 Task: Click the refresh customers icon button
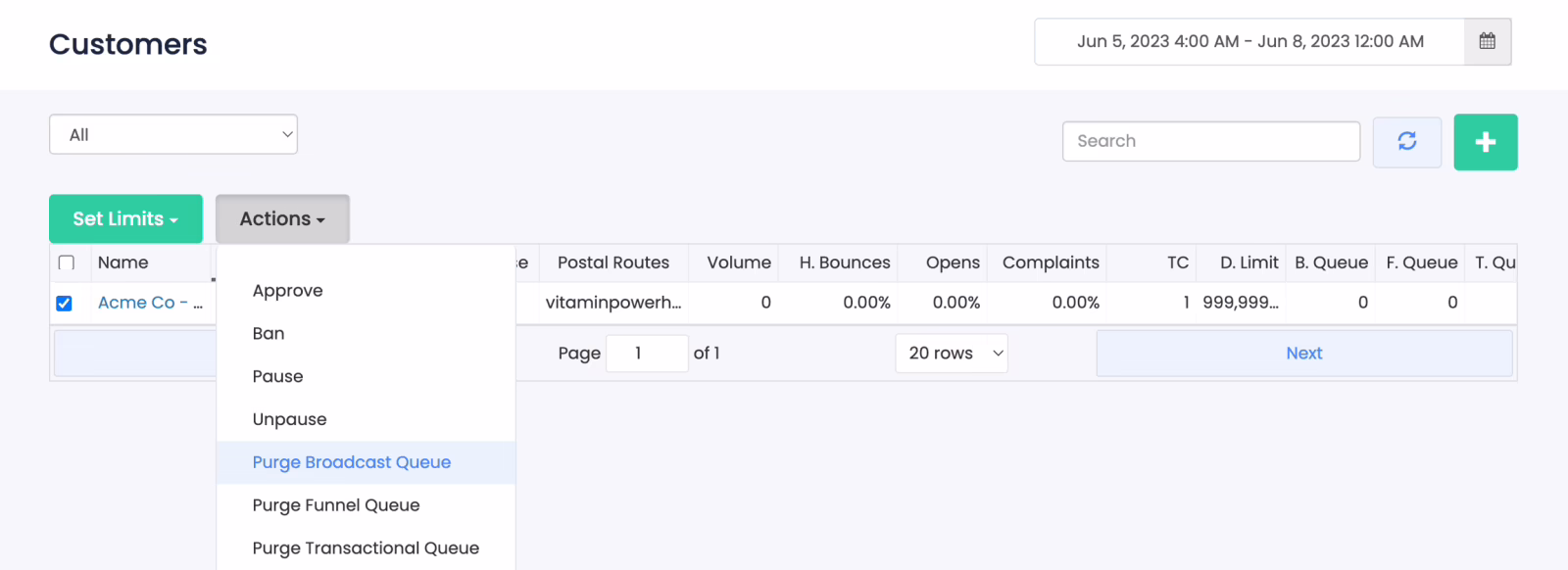1407,141
